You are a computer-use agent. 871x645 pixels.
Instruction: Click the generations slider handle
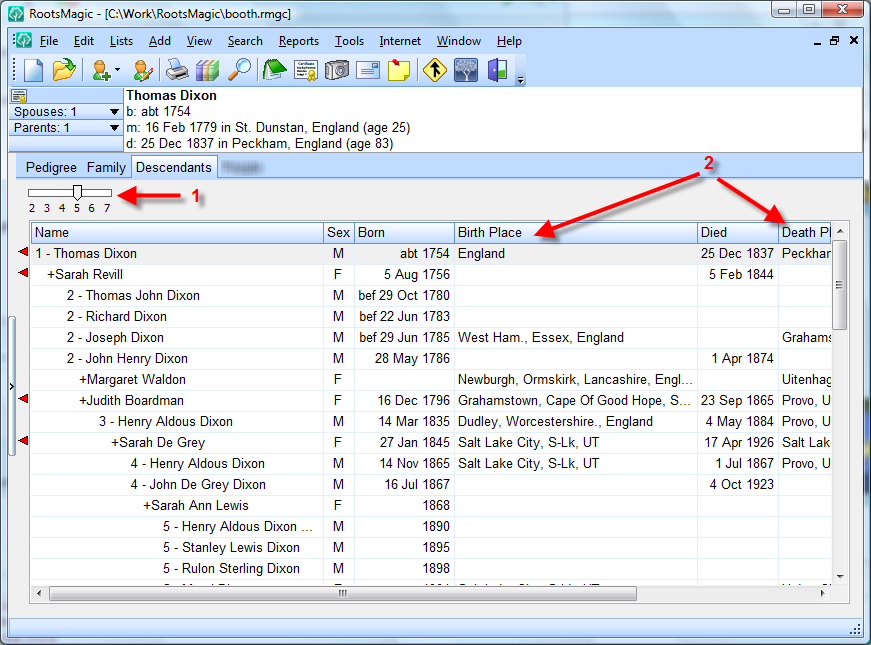click(x=77, y=192)
